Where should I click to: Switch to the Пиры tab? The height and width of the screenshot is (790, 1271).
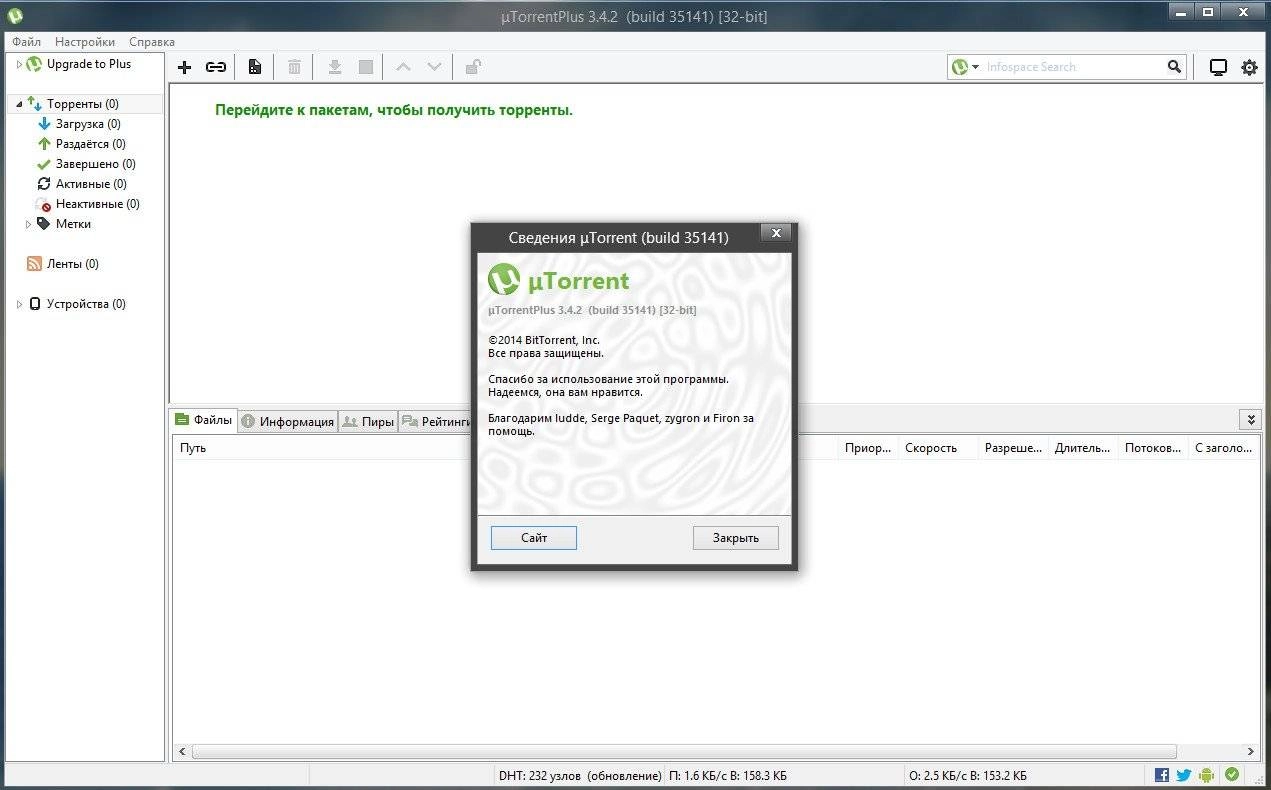point(368,420)
